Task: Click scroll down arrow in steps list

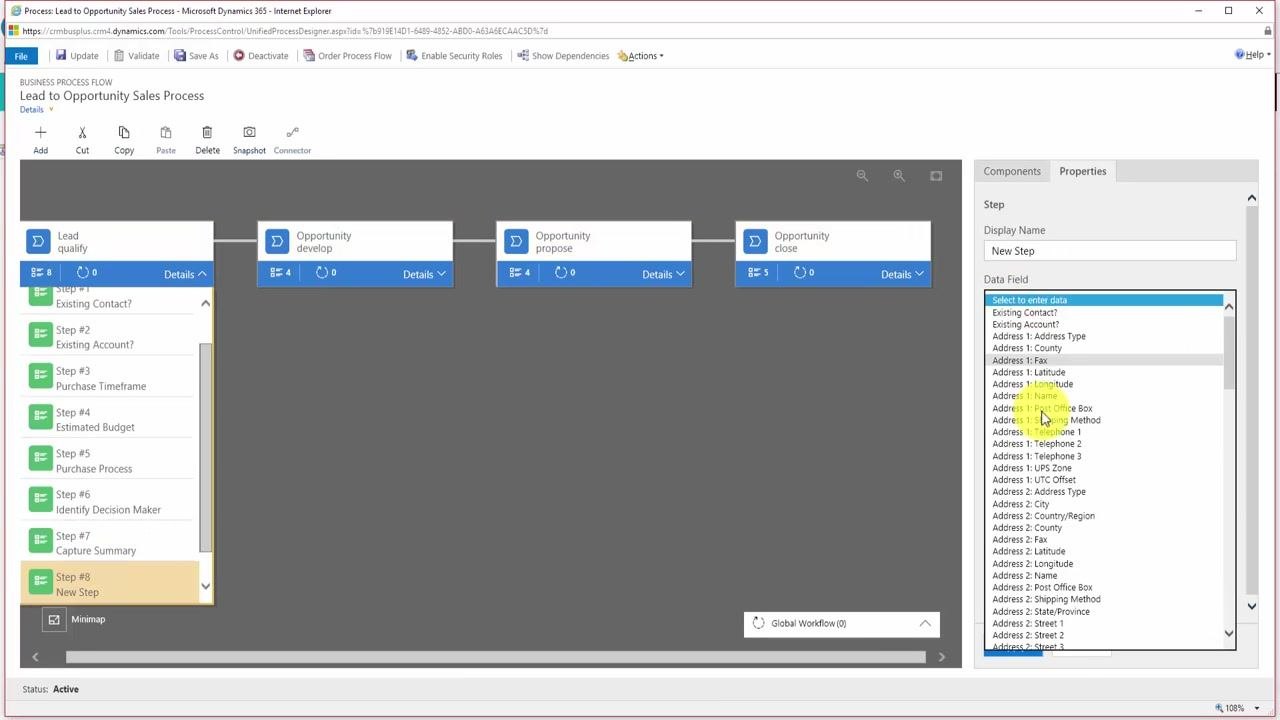Action: point(206,587)
